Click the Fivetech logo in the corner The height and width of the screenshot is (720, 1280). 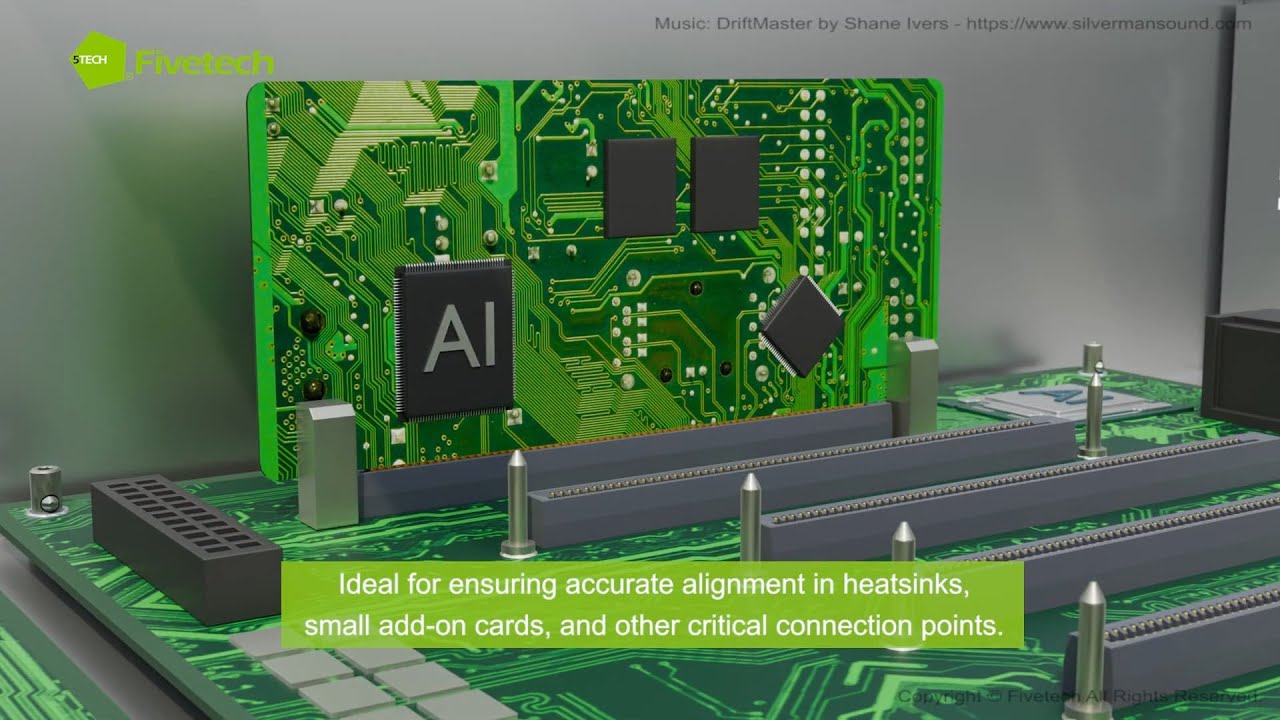tap(172, 61)
